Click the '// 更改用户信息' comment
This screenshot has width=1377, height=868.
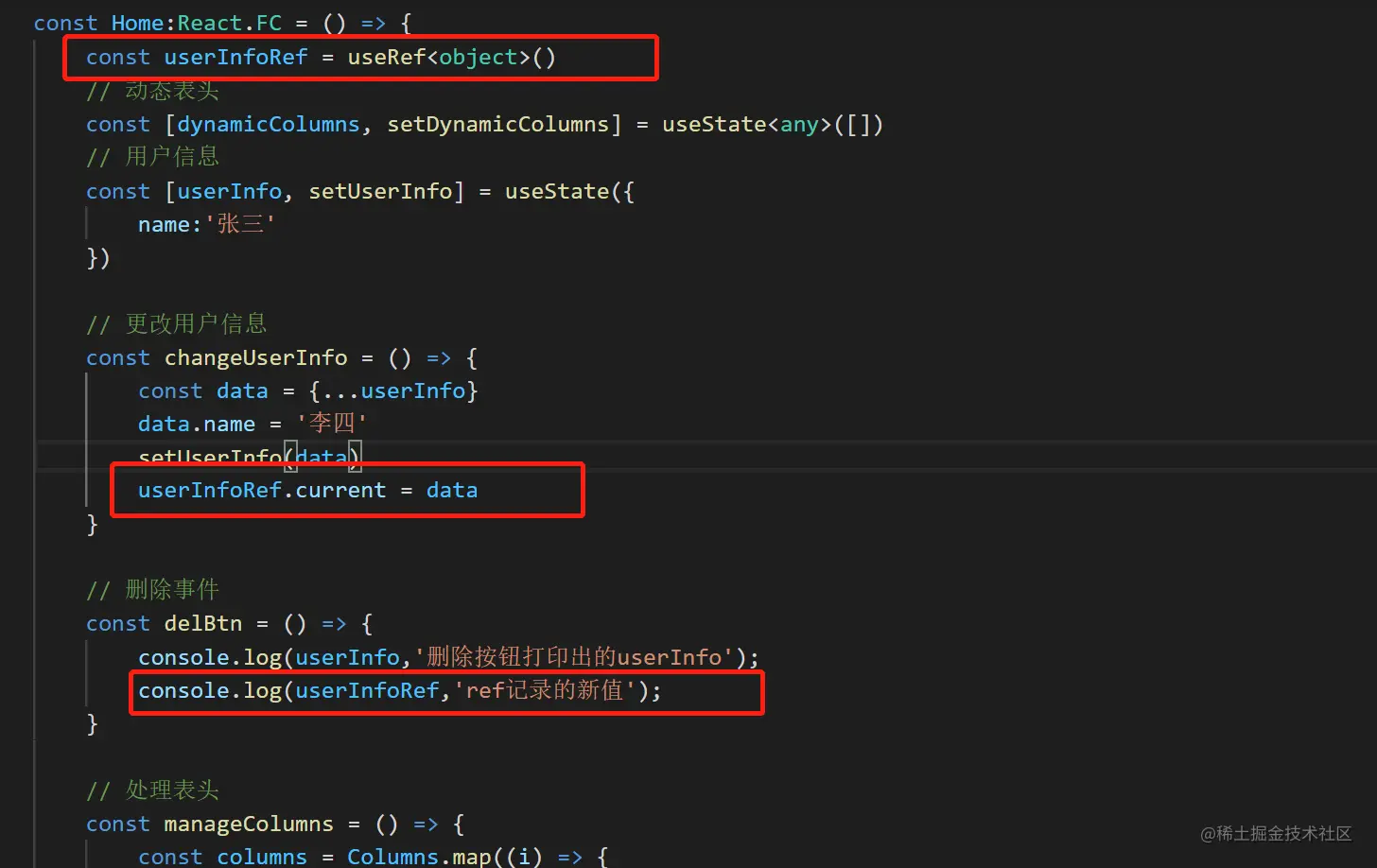coord(177,323)
